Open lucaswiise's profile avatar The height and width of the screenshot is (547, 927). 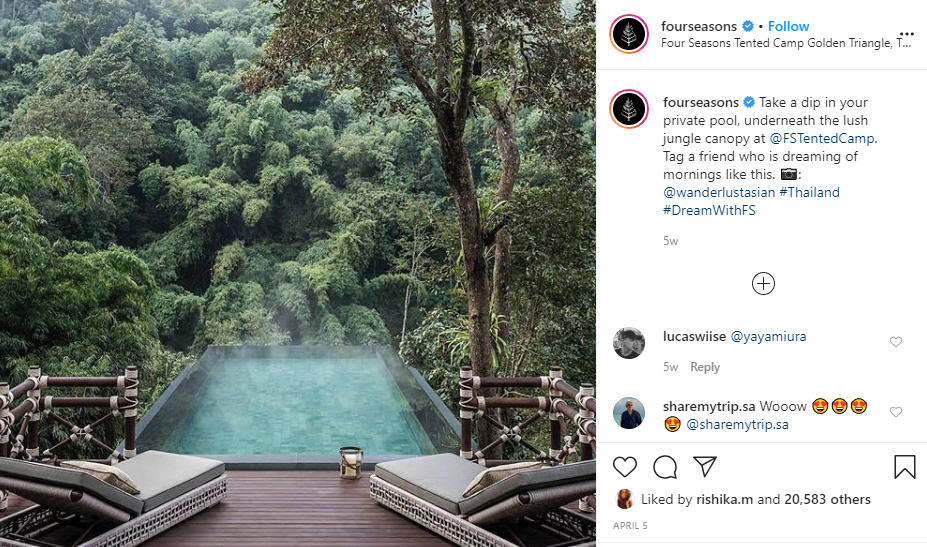(x=629, y=343)
